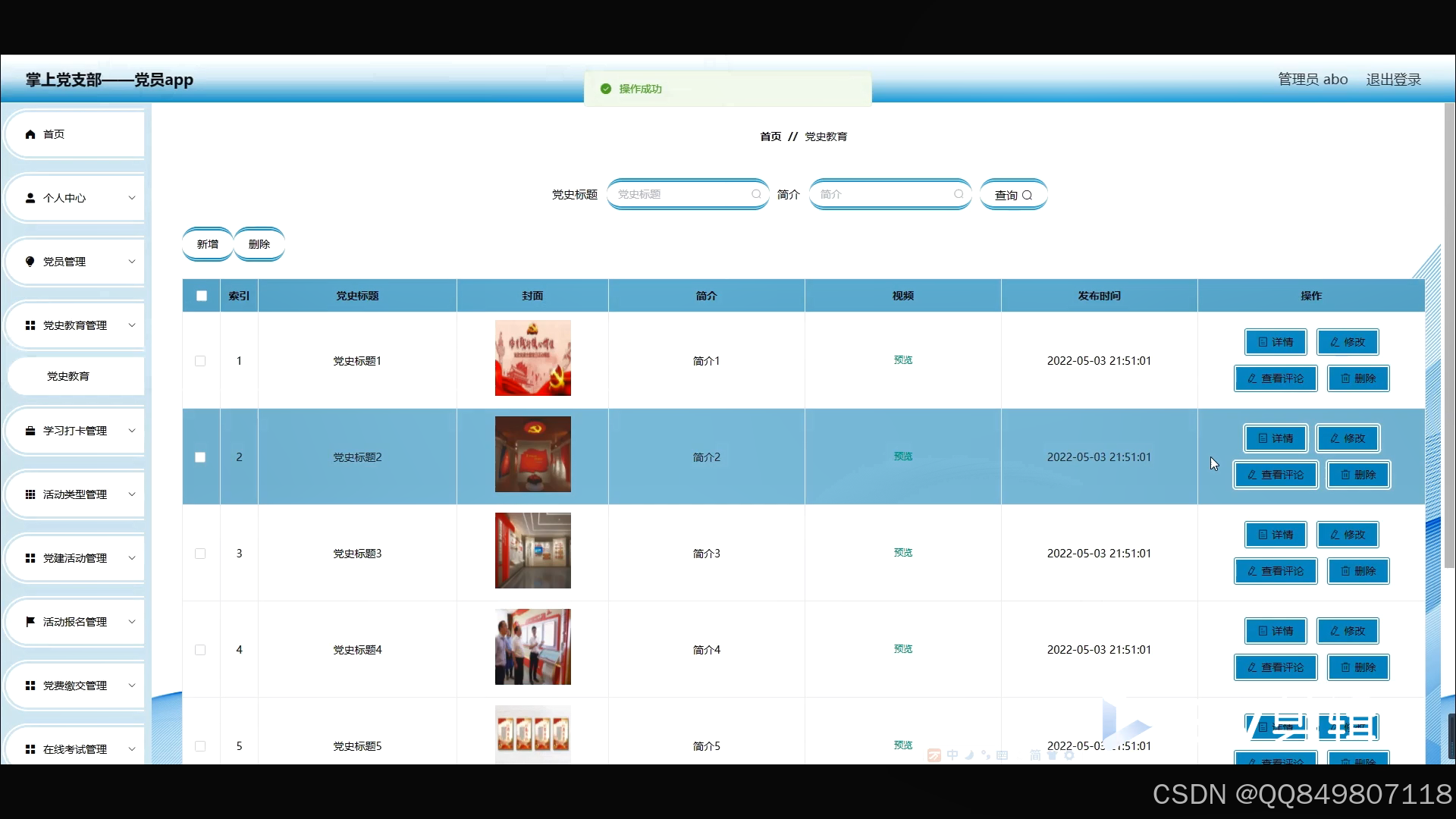The height and width of the screenshot is (819, 1456).
Task: Toggle the select-all checkbox in table header
Action: [x=202, y=296]
